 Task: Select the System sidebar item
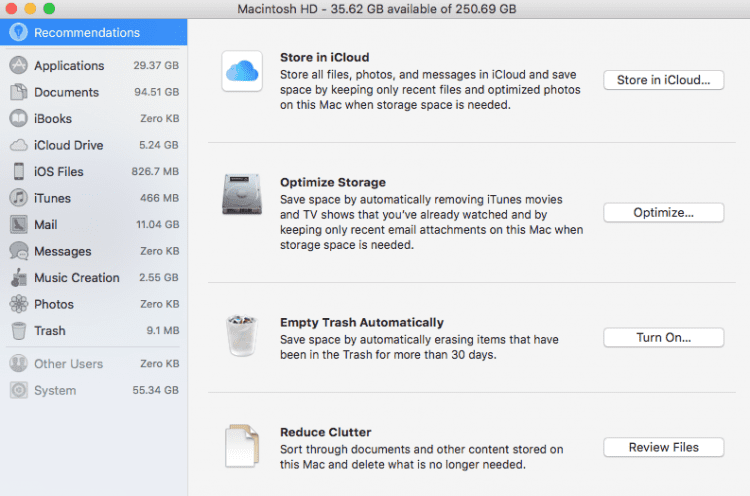[94, 390]
